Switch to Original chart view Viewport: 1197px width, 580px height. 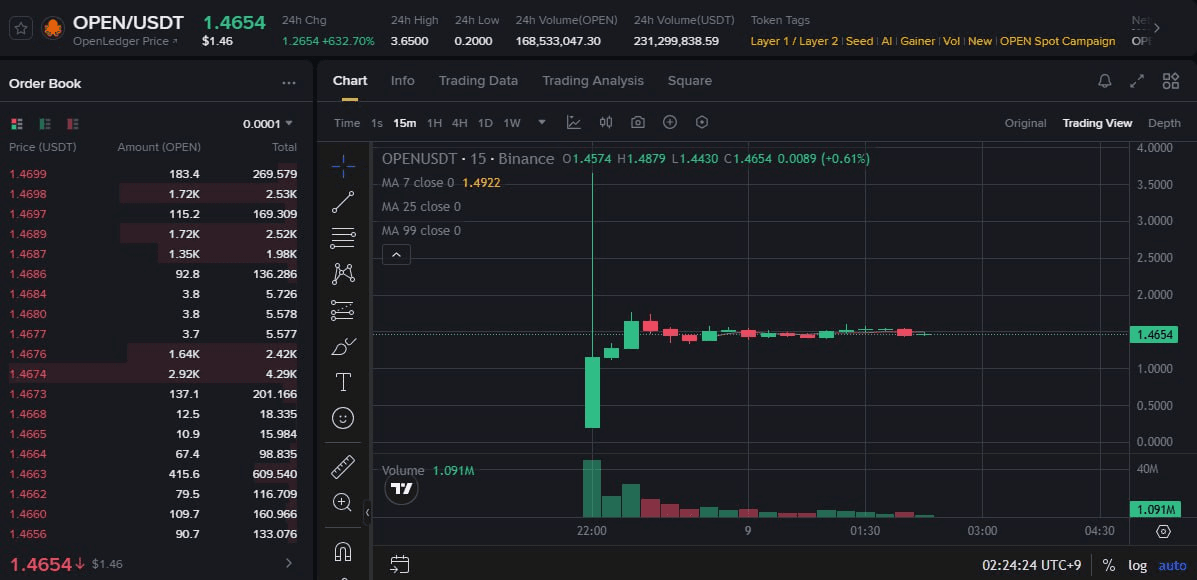(x=1025, y=123)
